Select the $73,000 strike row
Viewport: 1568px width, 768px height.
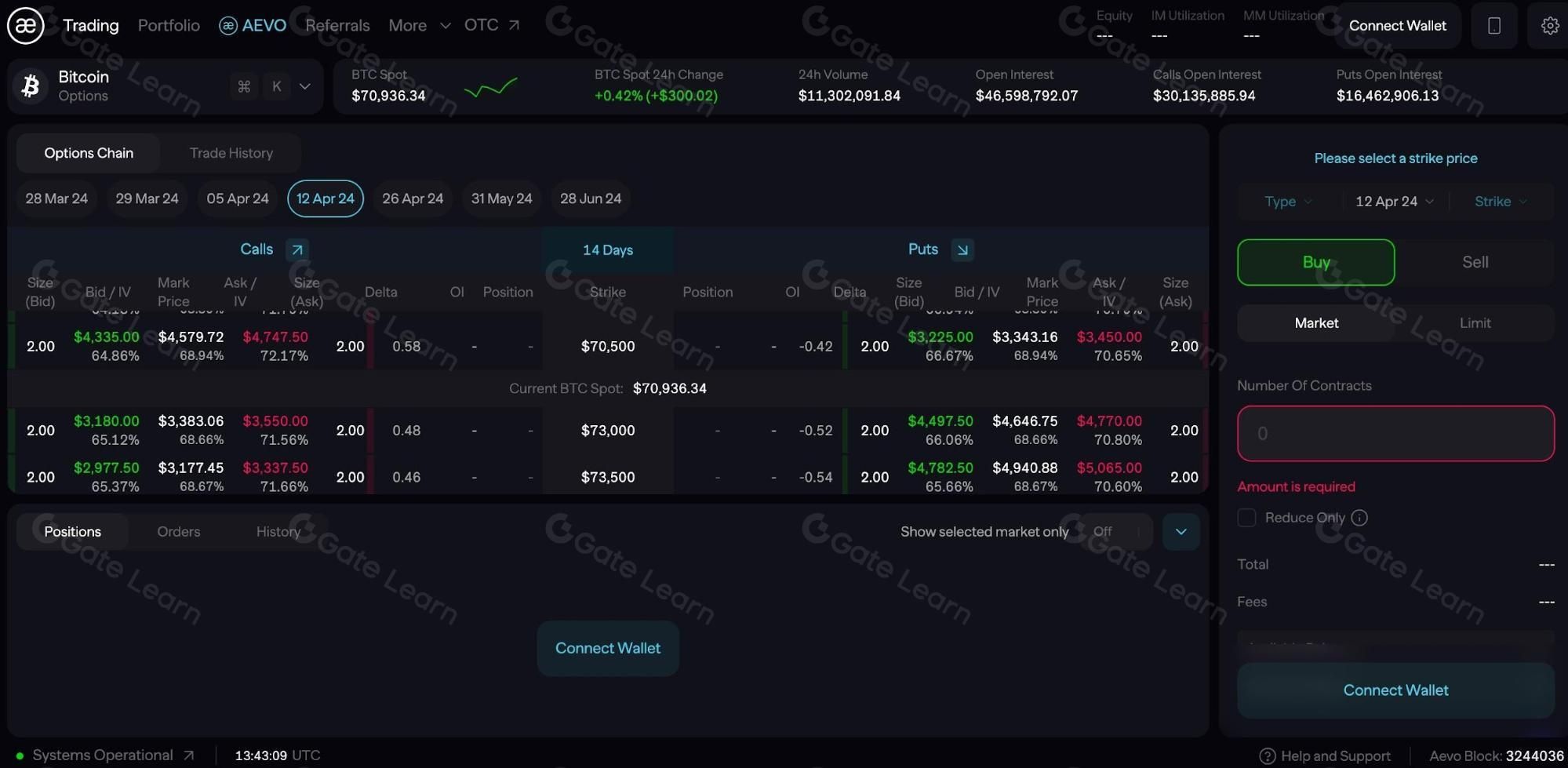608,430
